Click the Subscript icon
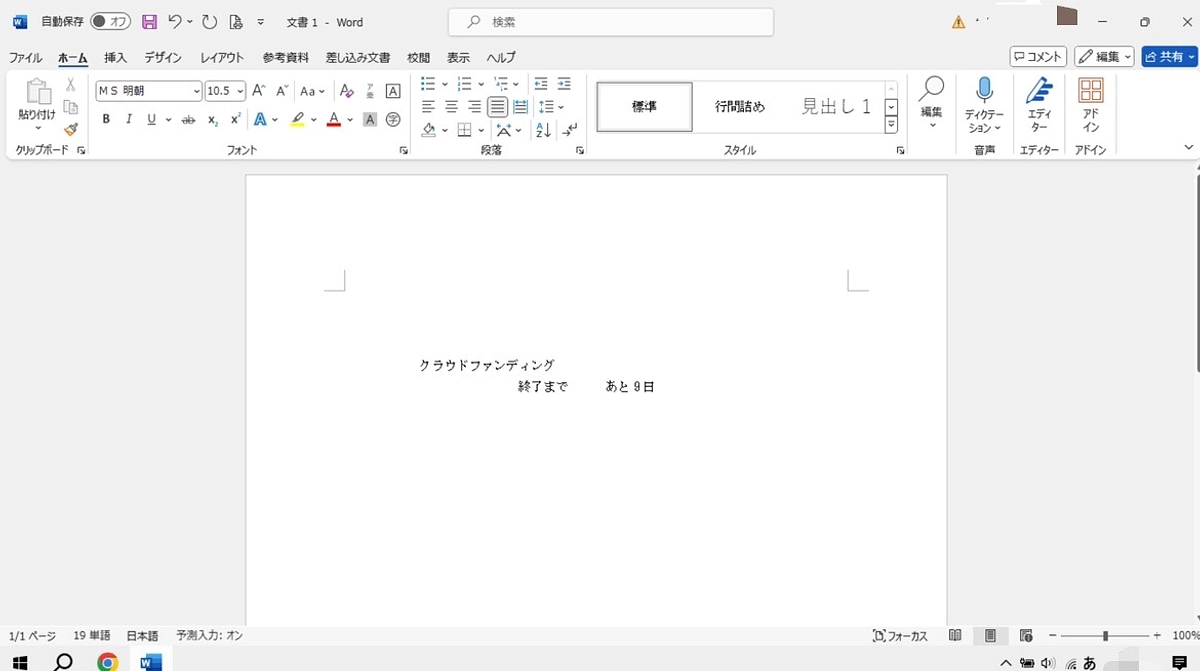The width and height of the screenshot is (1200, 671). click(211, 119)
